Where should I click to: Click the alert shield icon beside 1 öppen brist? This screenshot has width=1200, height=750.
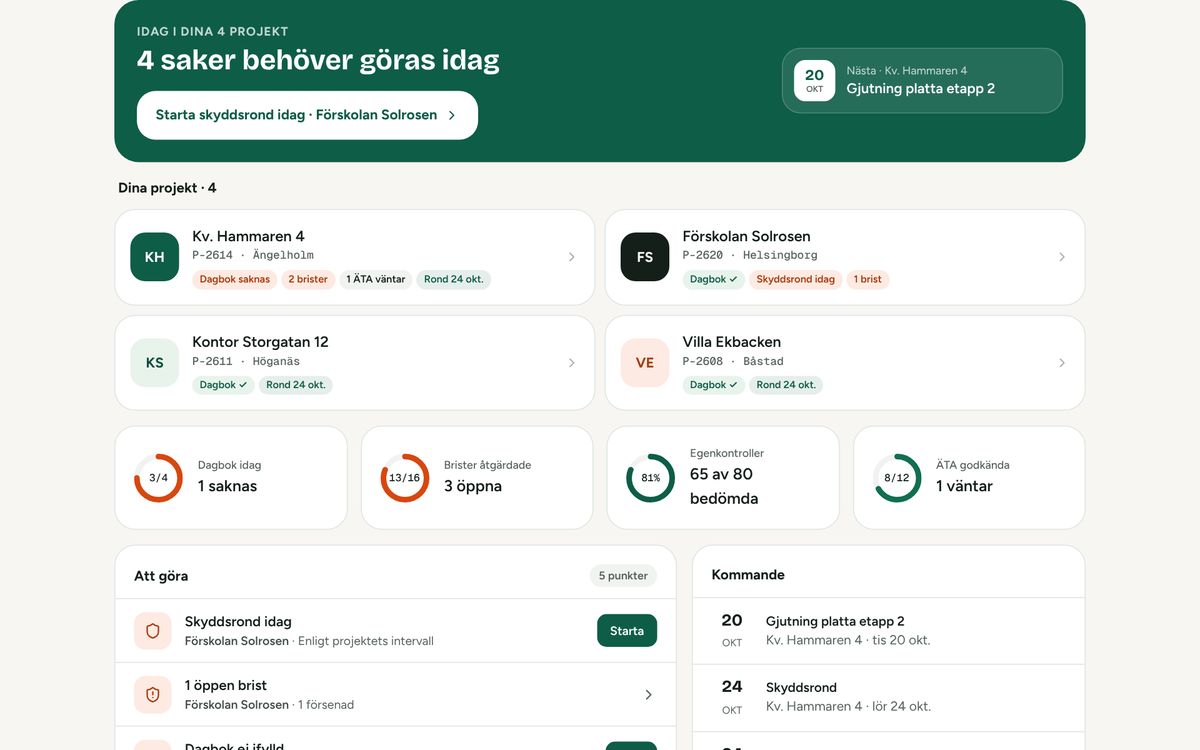point(153,694)
